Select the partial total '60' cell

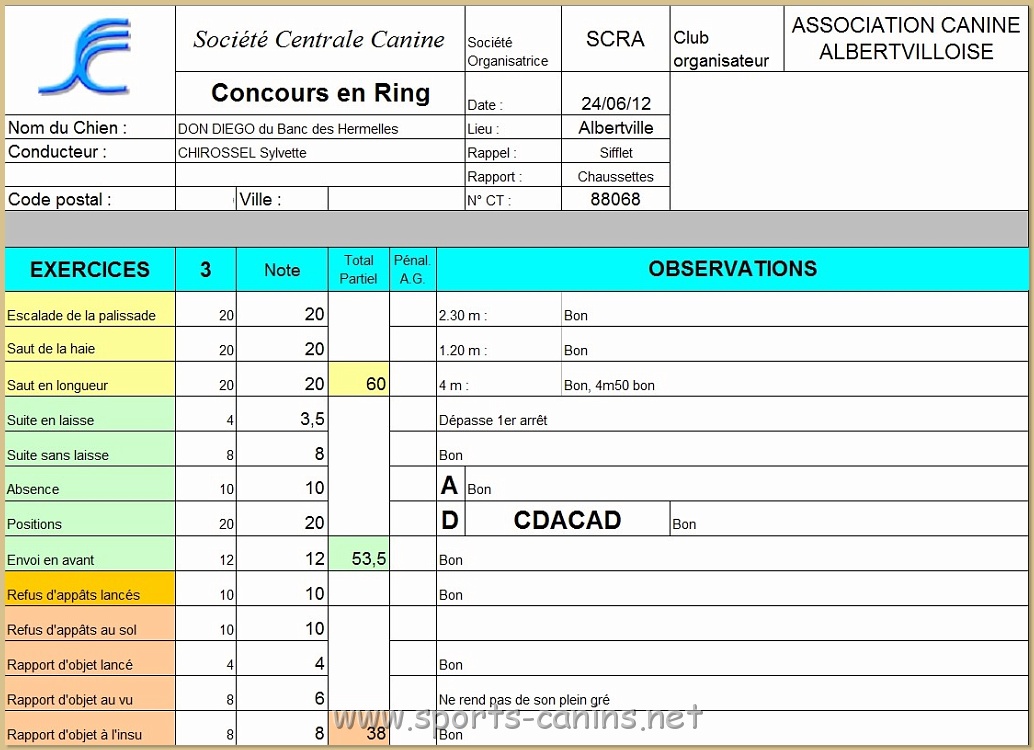[x=359, y=379]
